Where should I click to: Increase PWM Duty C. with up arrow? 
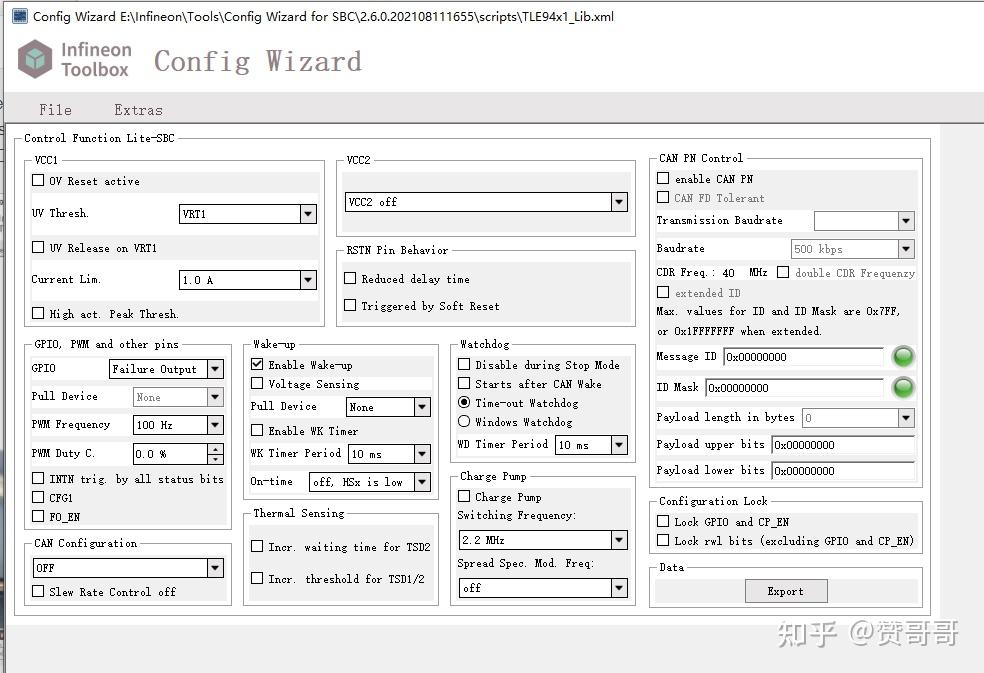215,449
